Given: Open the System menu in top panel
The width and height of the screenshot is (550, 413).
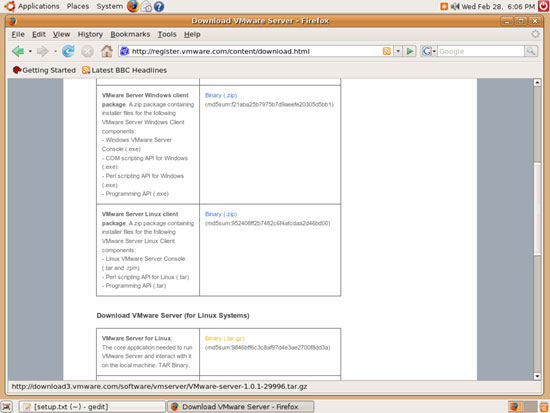Looking at the screenshot, I should point(109,6).
